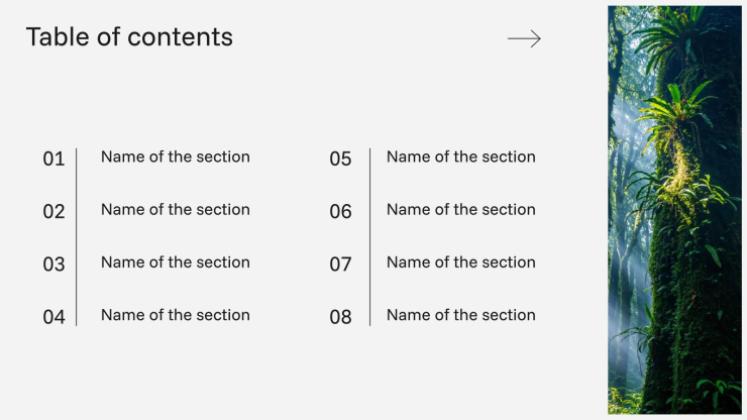Select 'Name of the section' beside 01
The width and height of the screenshot is (747, 420).
175,157
